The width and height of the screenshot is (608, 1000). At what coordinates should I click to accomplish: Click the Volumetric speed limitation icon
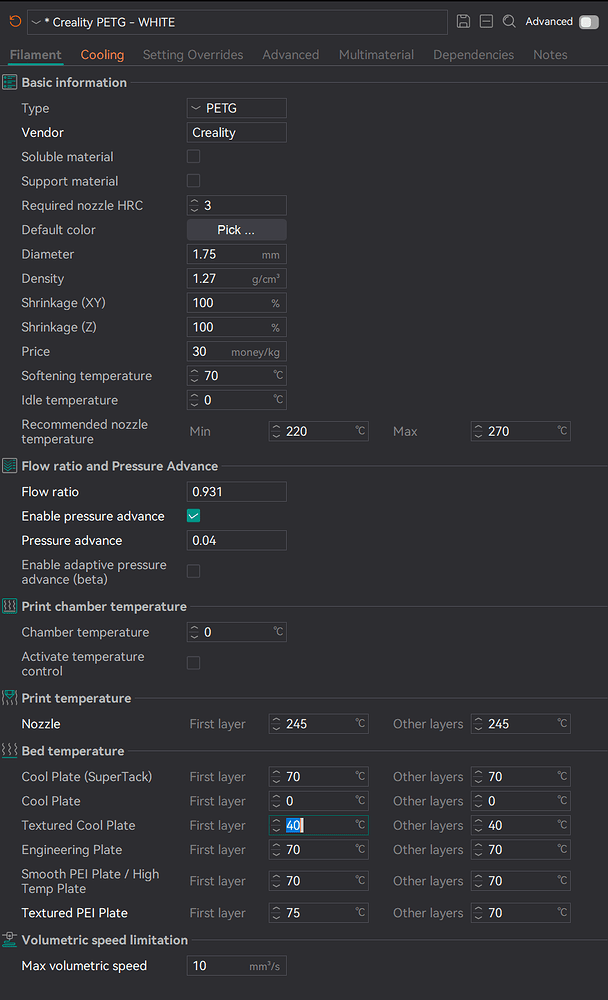[x=10, y=939]
